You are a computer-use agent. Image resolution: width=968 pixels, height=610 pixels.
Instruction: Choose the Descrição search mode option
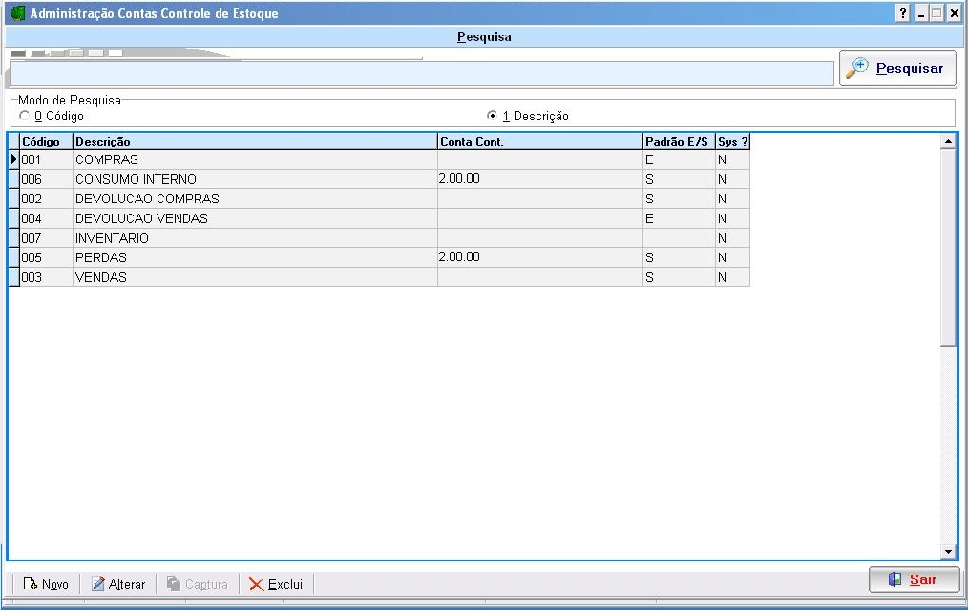point(492,116)
